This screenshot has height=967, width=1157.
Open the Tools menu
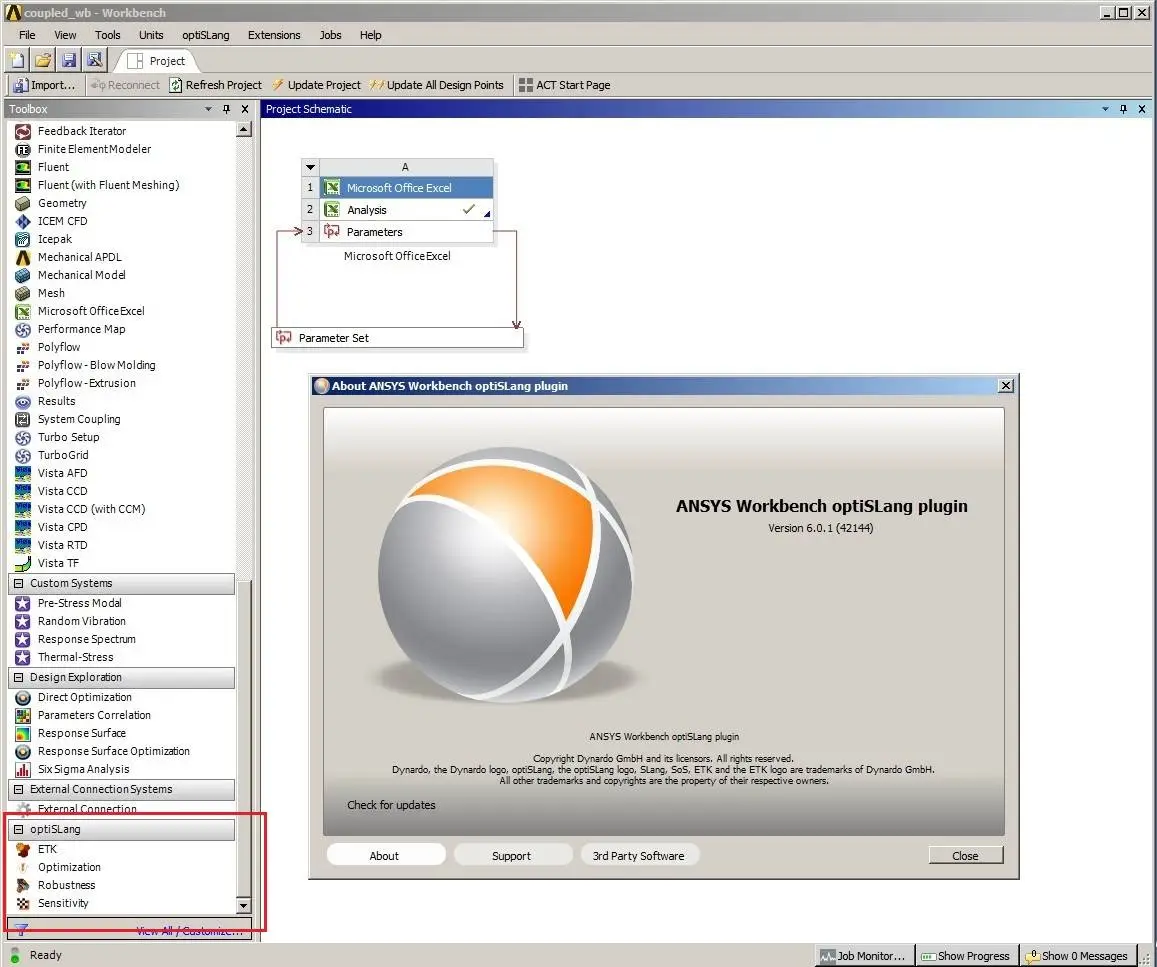tap(108, 35)
